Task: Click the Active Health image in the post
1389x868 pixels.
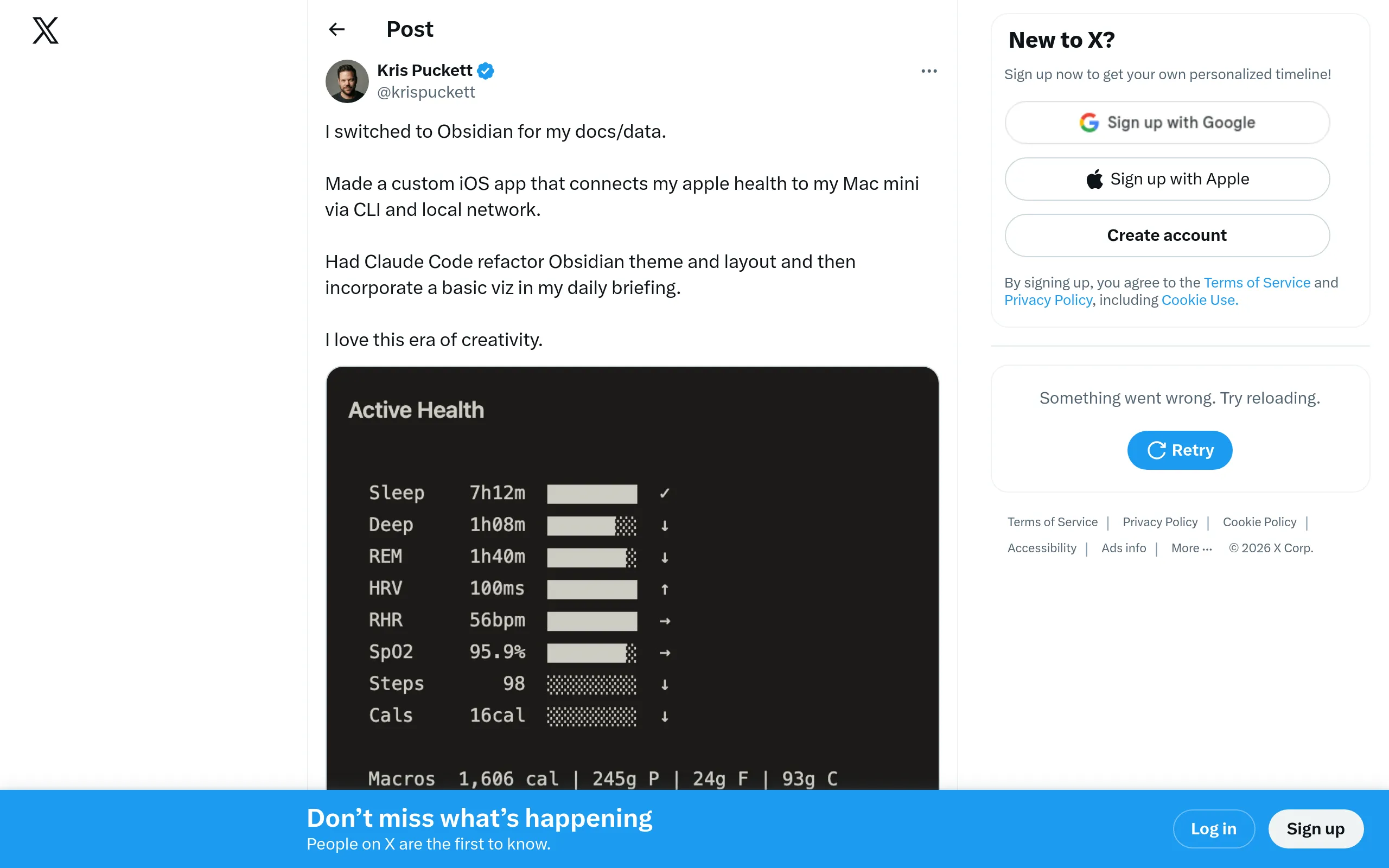Action: pyautogui.click(x=632, y=574)
